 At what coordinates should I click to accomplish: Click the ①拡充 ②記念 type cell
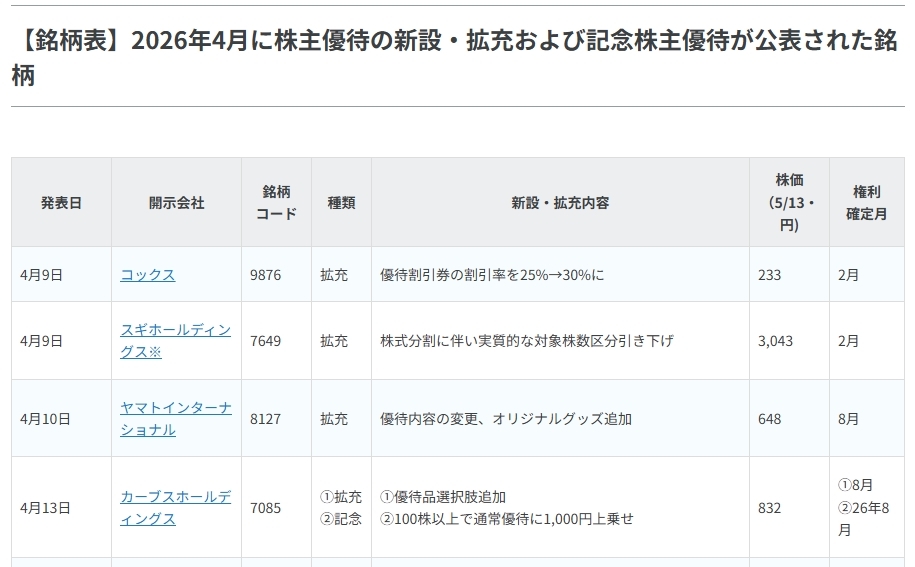[x=341, y=508]
